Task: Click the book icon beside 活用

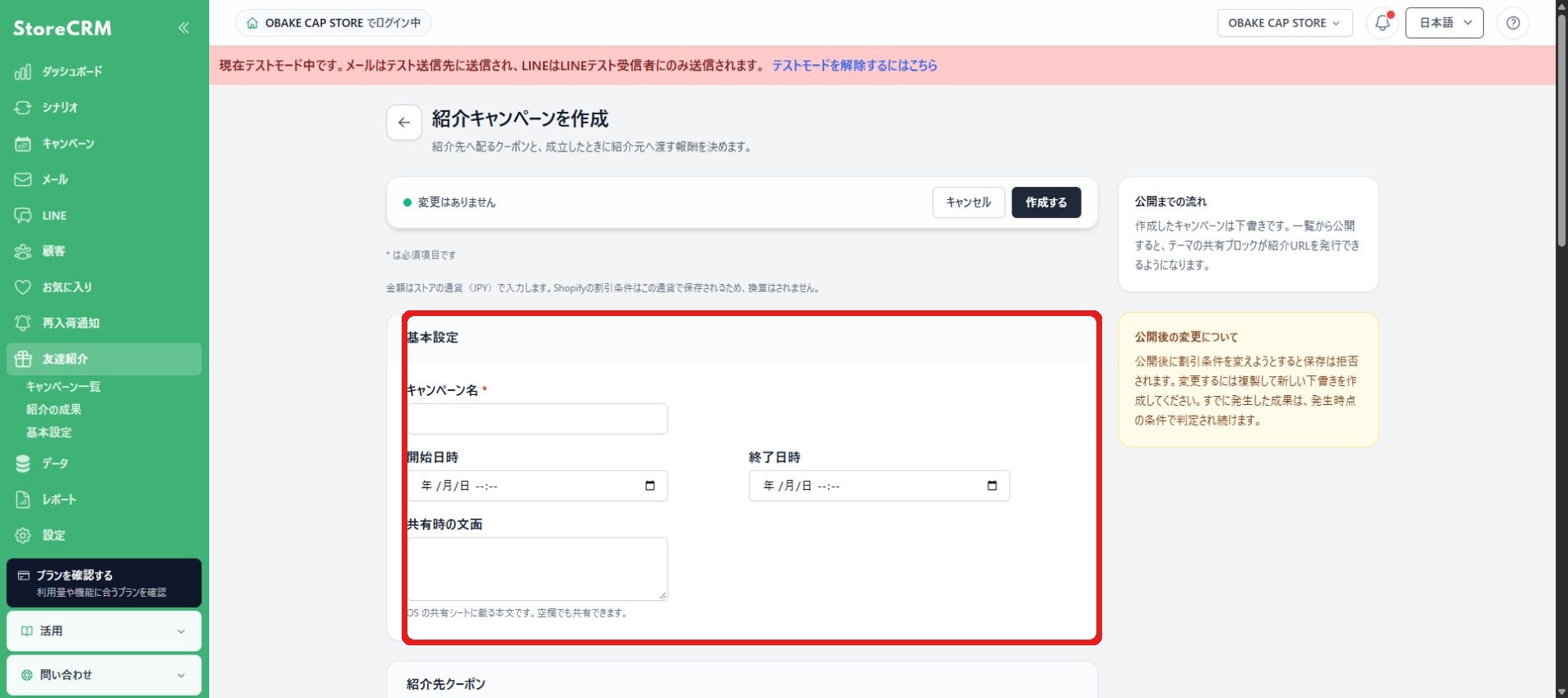Action: [x=27, y=631]
